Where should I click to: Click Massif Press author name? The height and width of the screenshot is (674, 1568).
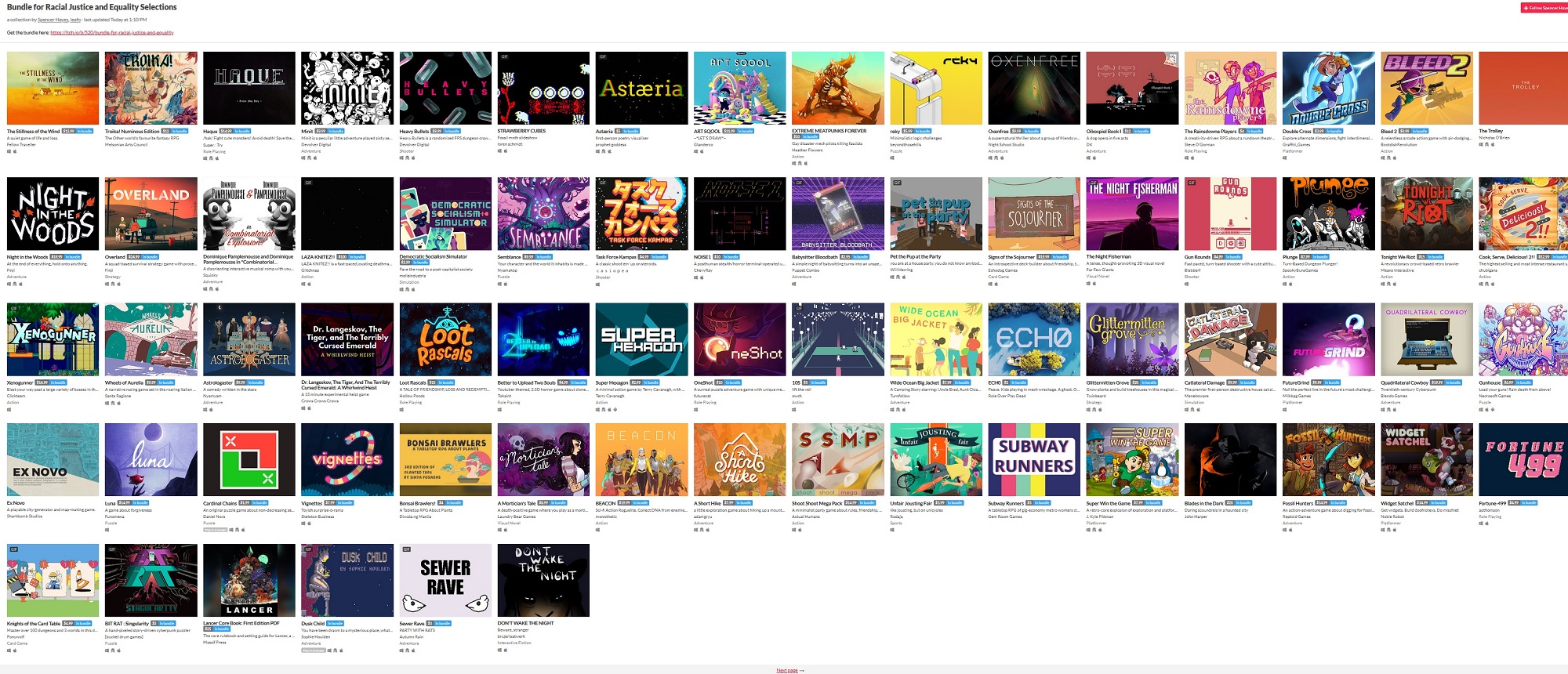pos(215,643)
